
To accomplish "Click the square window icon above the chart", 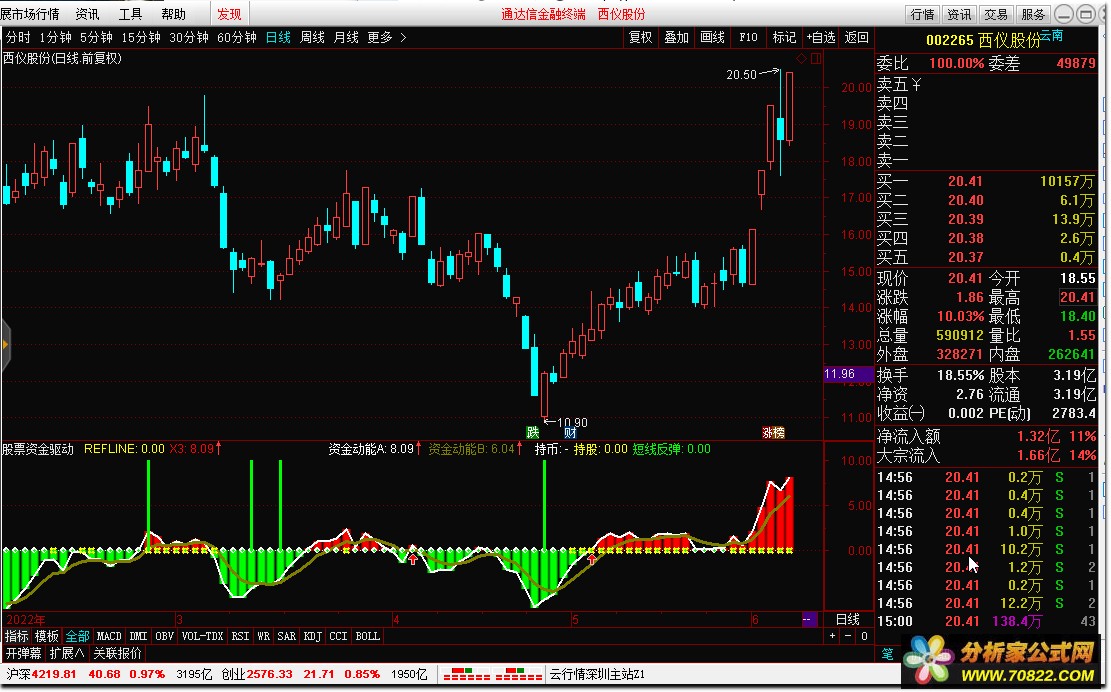I will coord(816,58).
